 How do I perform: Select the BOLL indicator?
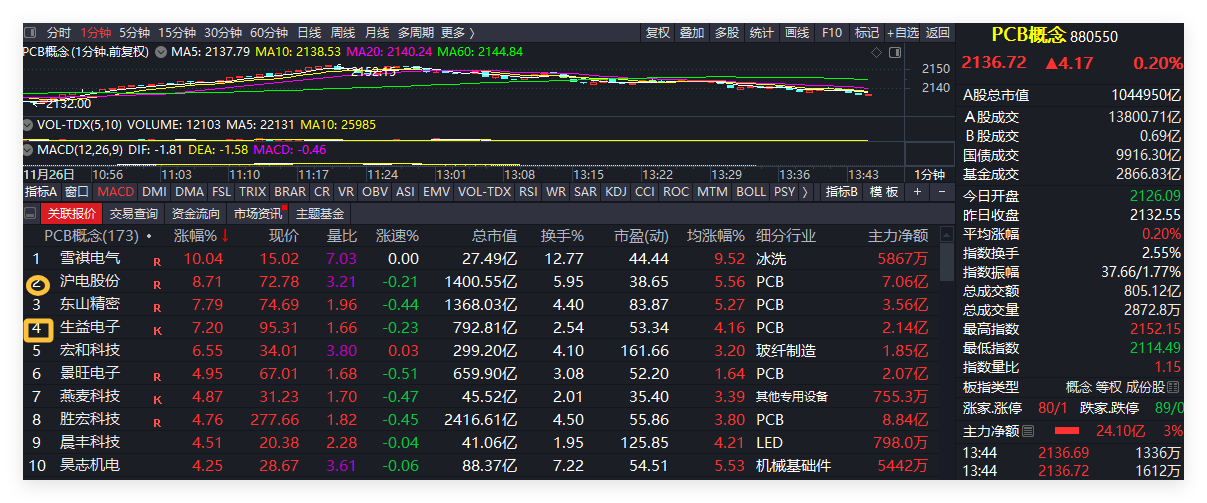tap(751, 191)
